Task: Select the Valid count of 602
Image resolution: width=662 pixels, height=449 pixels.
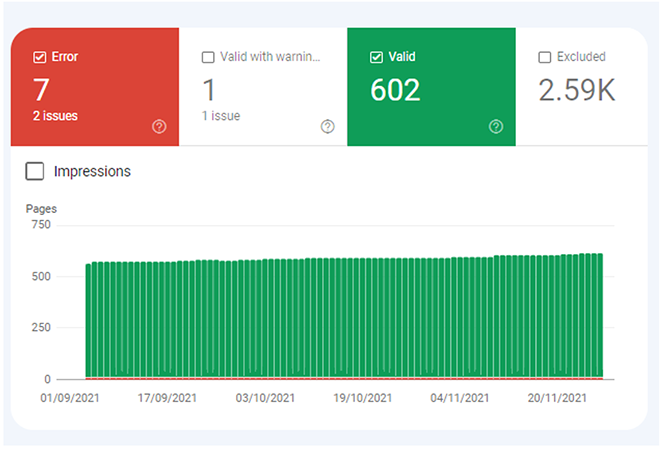Action: [395, 90]
